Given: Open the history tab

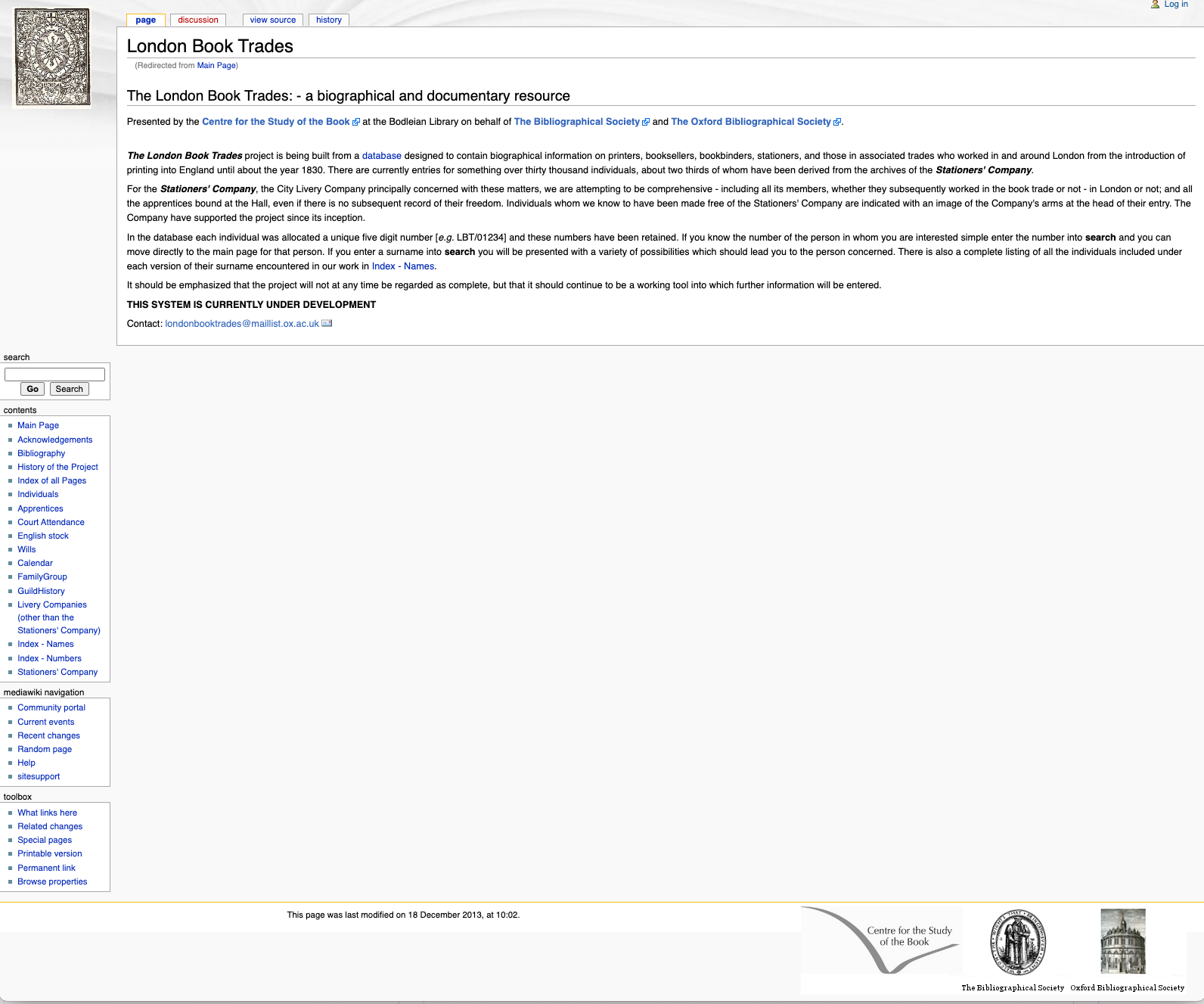Looking at the screenshot, I should pyautogui.click(x=329, y=20).
